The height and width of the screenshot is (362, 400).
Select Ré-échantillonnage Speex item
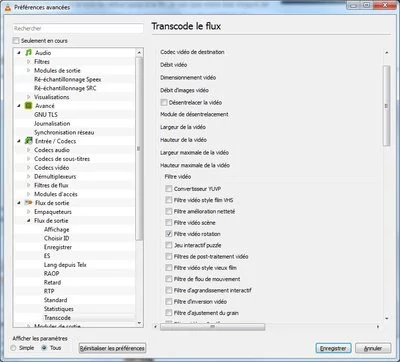click(x=68, y=79)
